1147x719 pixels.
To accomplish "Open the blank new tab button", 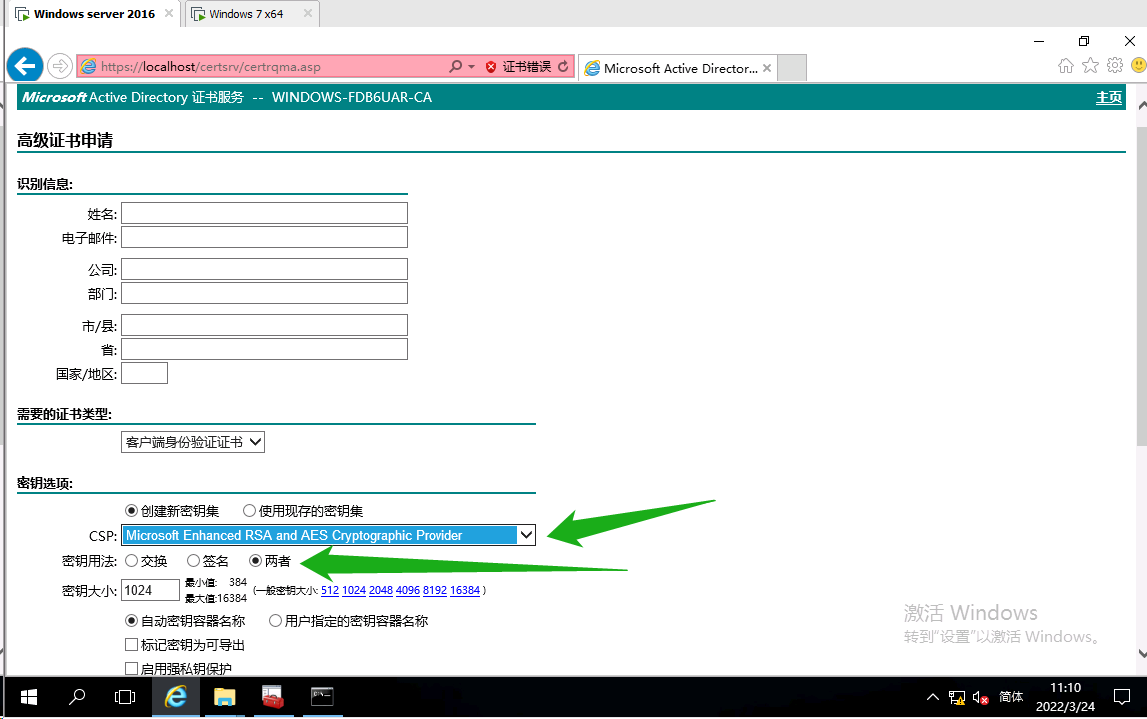I will tap(791, 67).
